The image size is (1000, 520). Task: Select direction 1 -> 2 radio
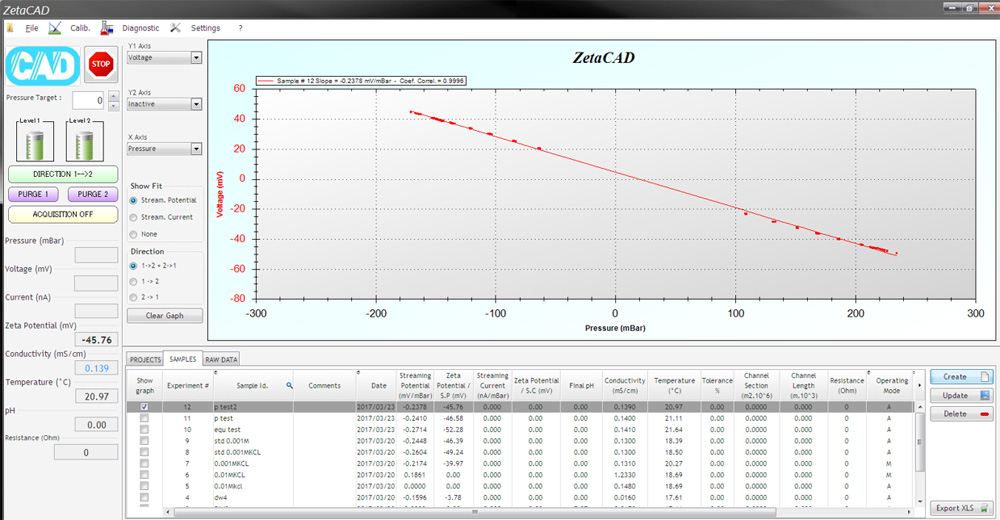(133, 281)
